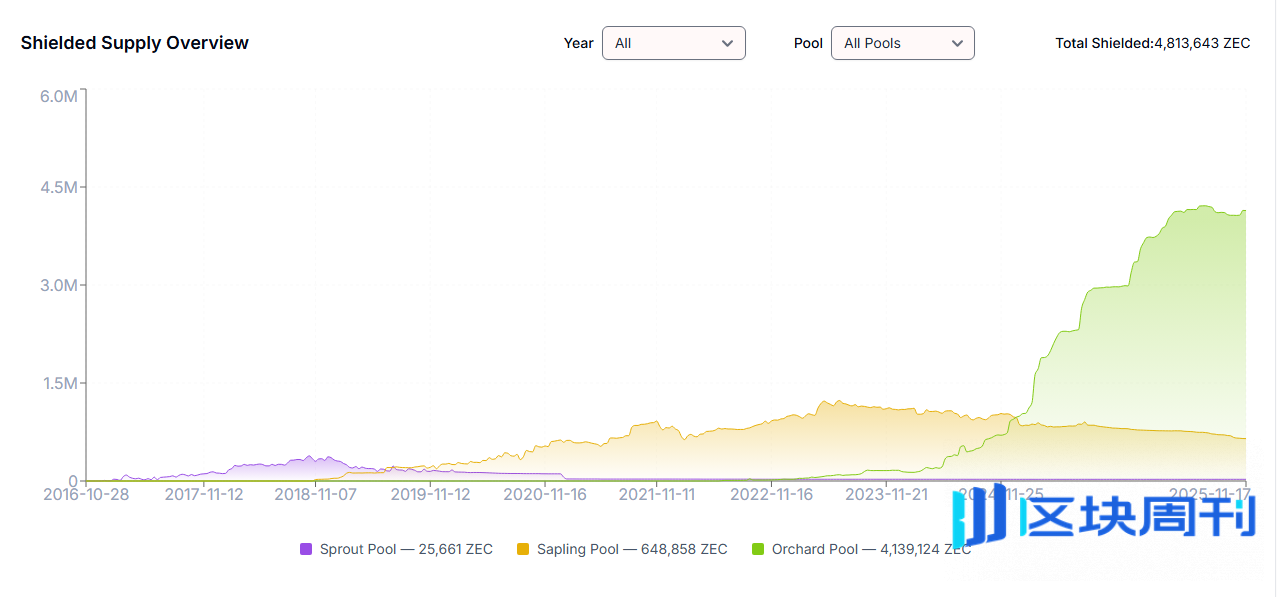Select the 2021-11-11 x-axis date label
The image size is (1284, 597).
tap(656, 494)
